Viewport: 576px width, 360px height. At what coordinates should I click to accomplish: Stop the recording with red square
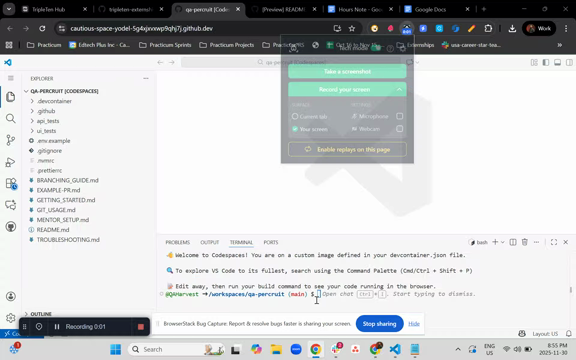[141, 327]
